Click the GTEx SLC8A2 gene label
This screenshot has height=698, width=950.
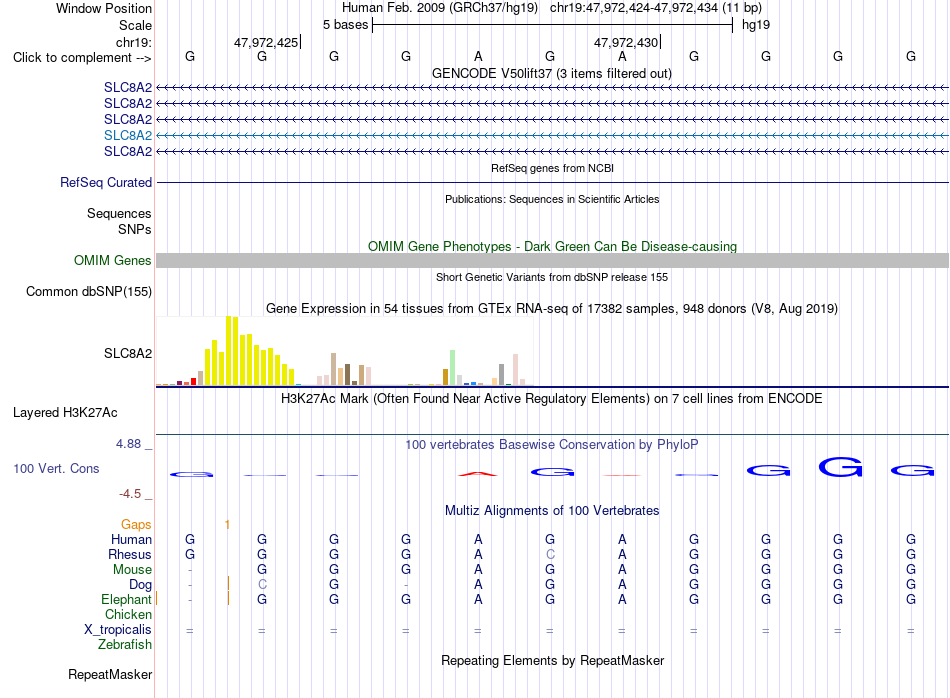128,353
